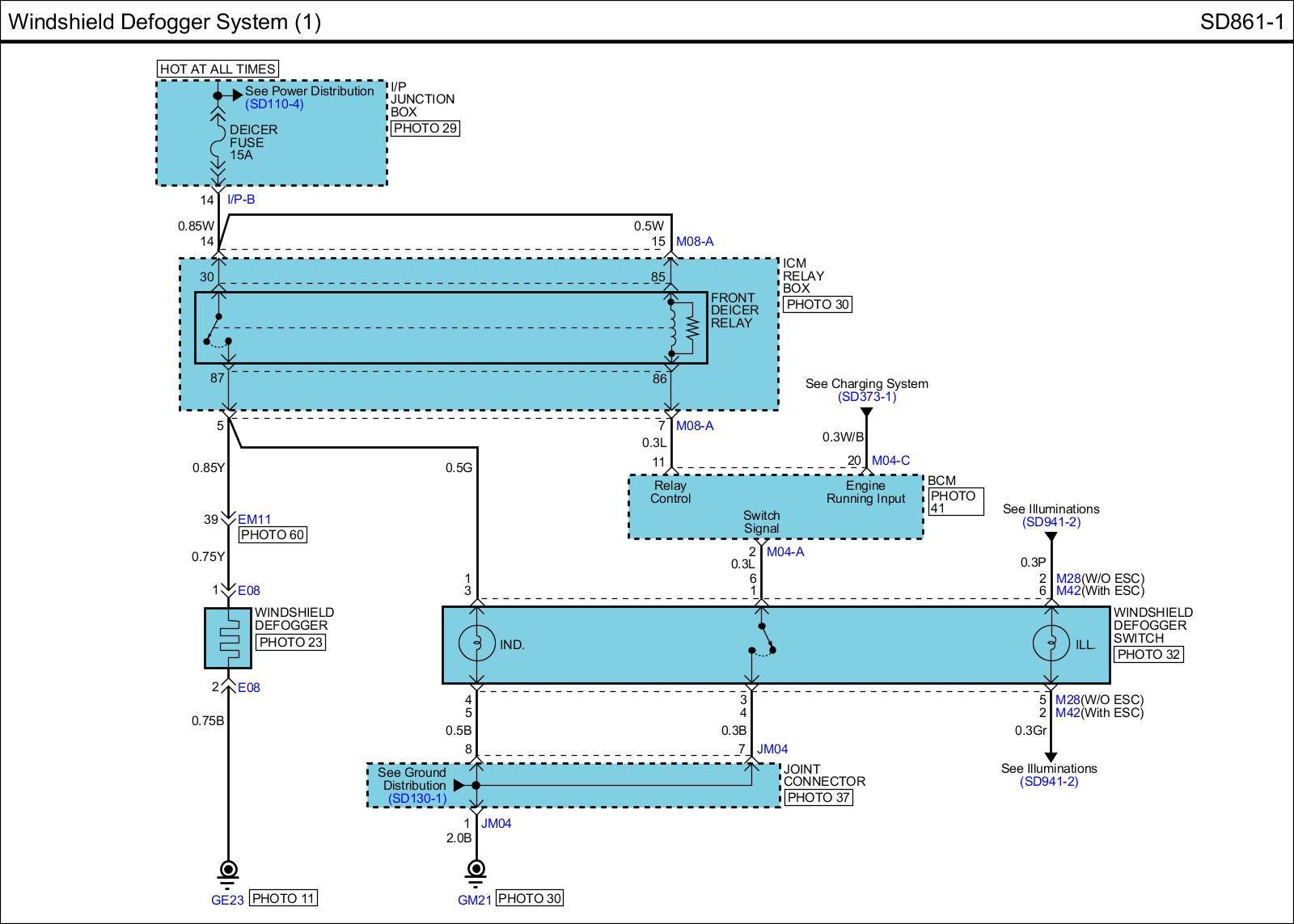This screenshot has height=924, width=1294.
Task: Select the IND. indicator lamp symbol
Action: pos(476,644)
